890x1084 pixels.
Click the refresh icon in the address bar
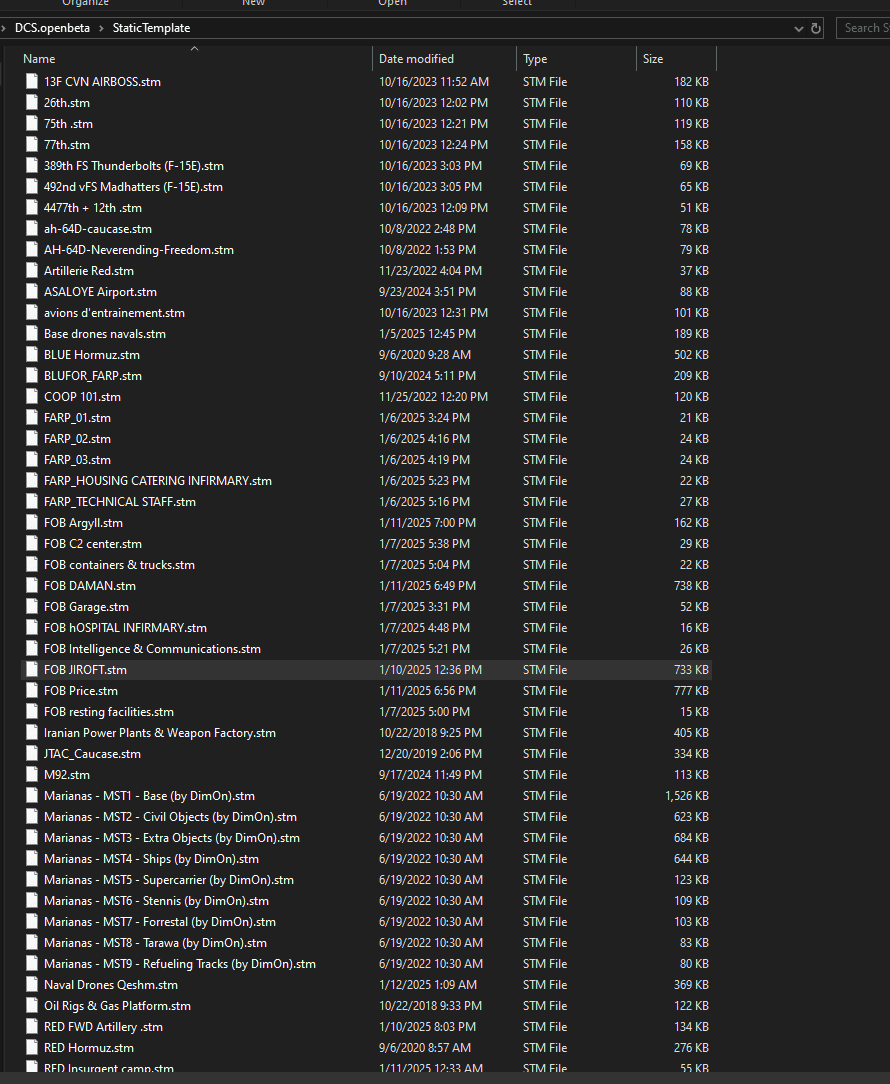pyautogui.click(x=816, y=28)
